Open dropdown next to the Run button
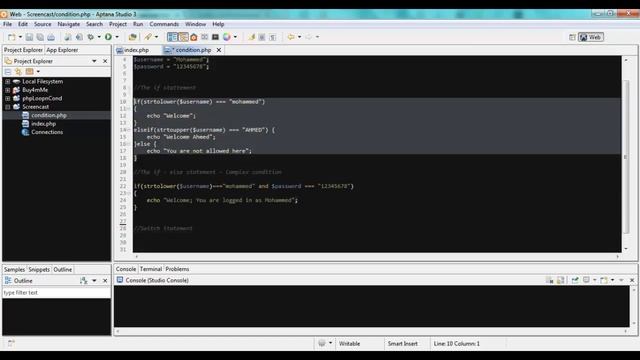Image resolution: width=640 pixels, height=360 pixels. pos(117,37)
